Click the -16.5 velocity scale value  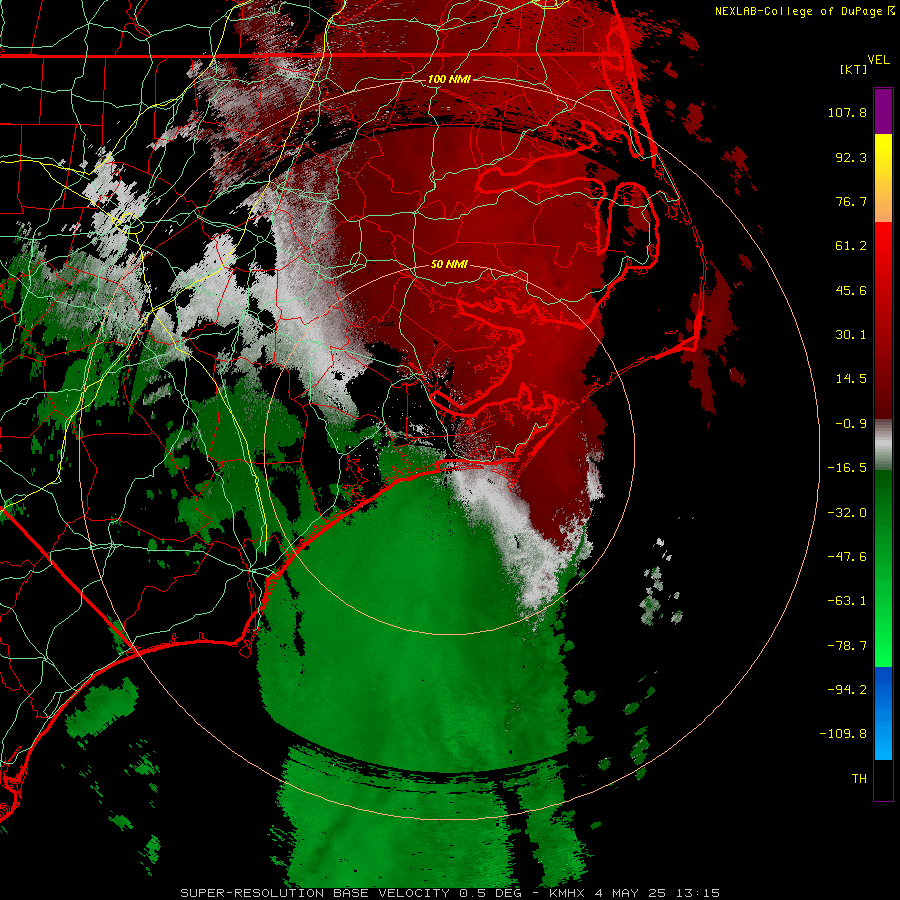coord(847,468)
